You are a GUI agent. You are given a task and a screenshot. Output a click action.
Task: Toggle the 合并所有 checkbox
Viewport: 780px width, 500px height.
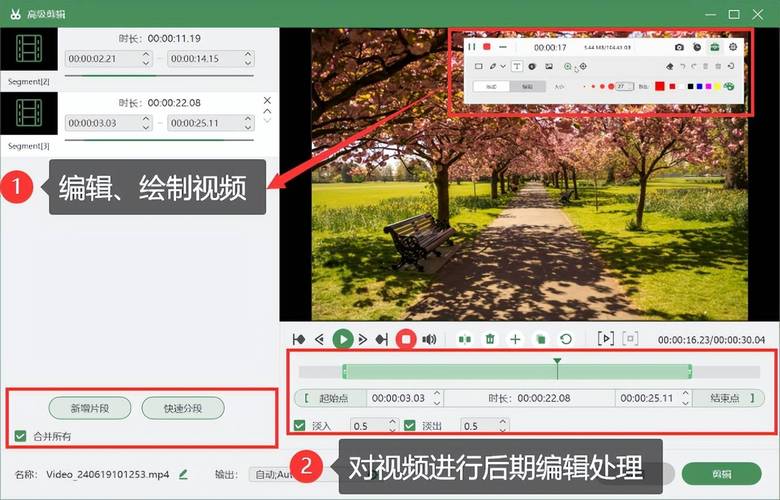pyautogui.click(x=21, y=436)
